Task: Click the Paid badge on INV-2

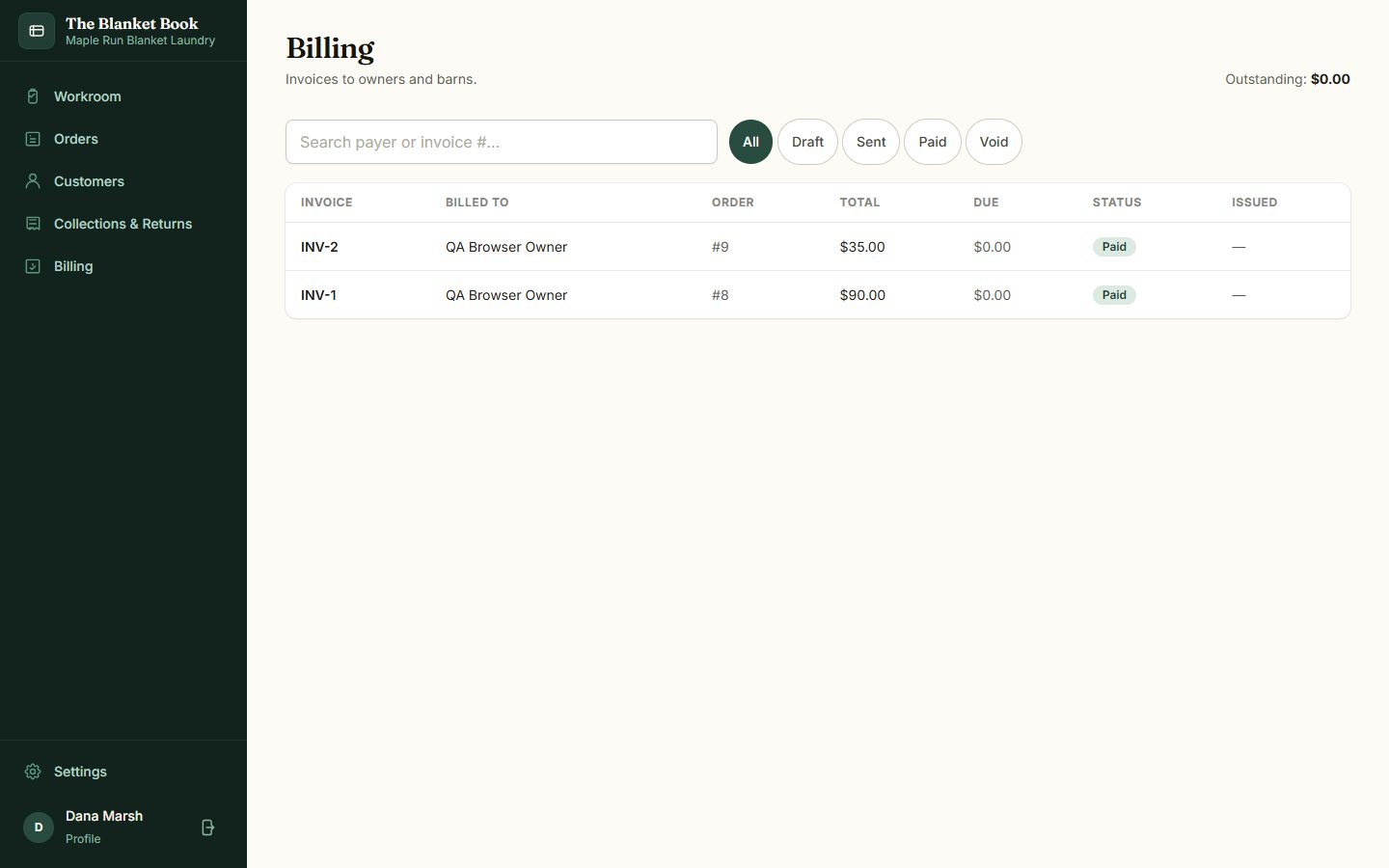Action: point(1114,247)
